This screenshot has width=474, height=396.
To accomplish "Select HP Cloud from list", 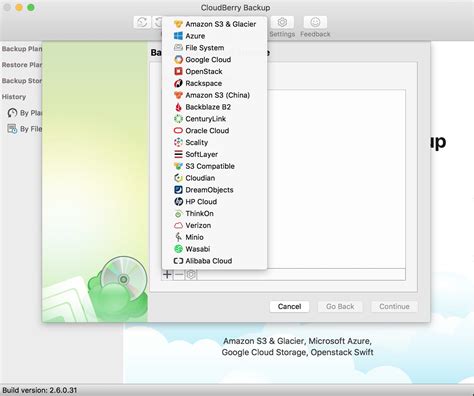I will (214, 202).
